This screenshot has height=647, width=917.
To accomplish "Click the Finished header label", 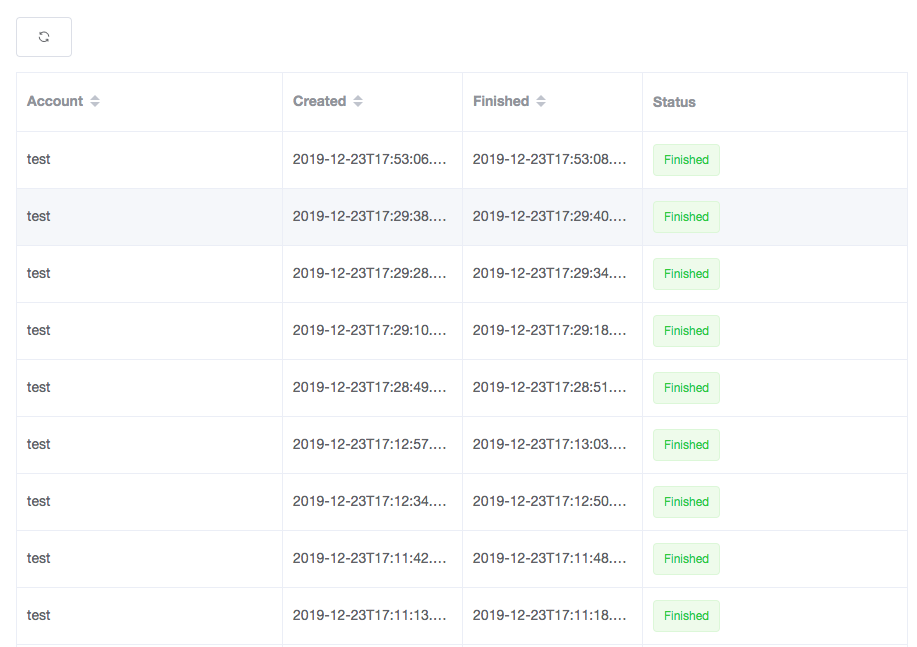I will point(501,101).
